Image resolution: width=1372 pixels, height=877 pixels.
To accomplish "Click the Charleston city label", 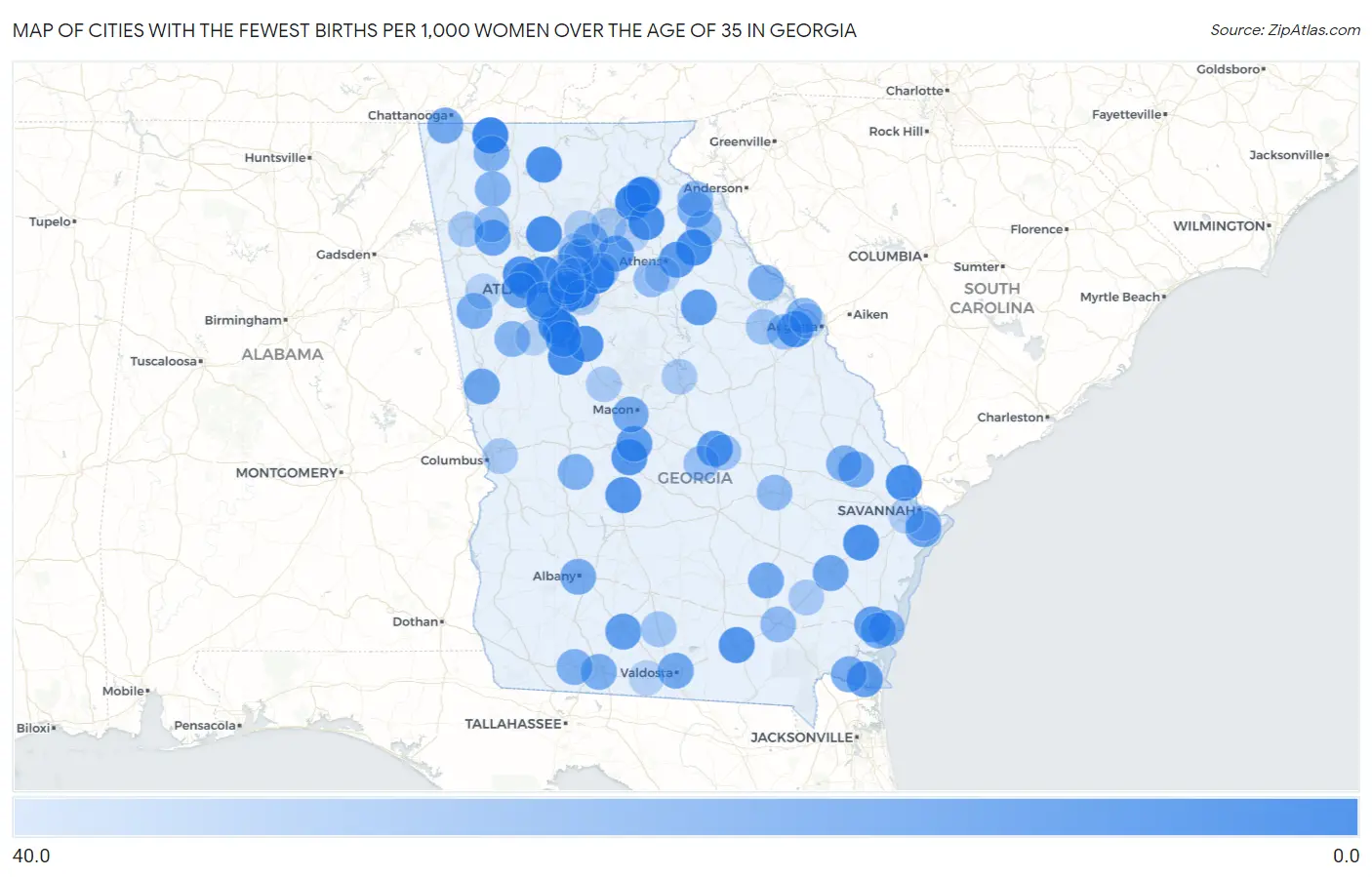I will [1011, 418].
